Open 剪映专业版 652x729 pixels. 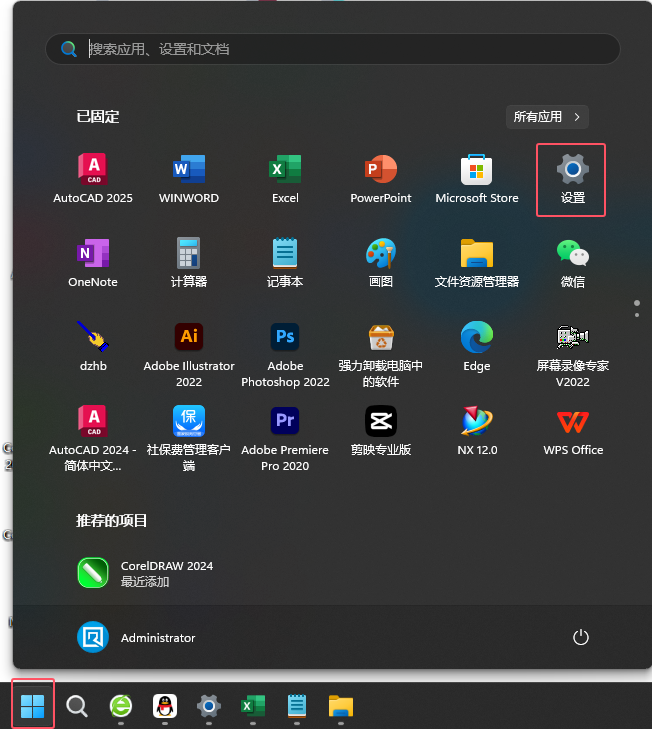[381, 431]
